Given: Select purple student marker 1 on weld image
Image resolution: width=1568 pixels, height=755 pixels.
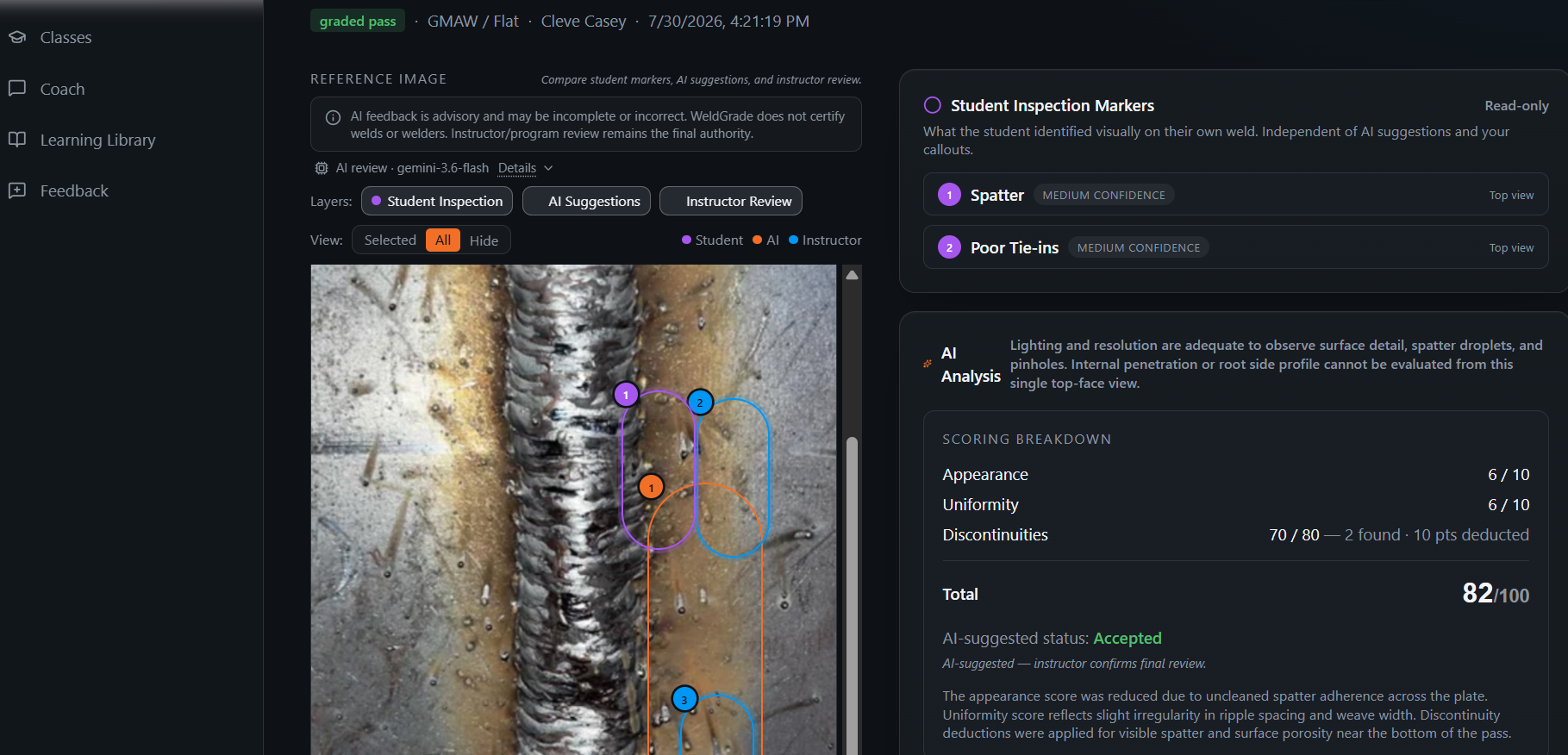Looking at the screenshot, I should [x=626, y=395].
